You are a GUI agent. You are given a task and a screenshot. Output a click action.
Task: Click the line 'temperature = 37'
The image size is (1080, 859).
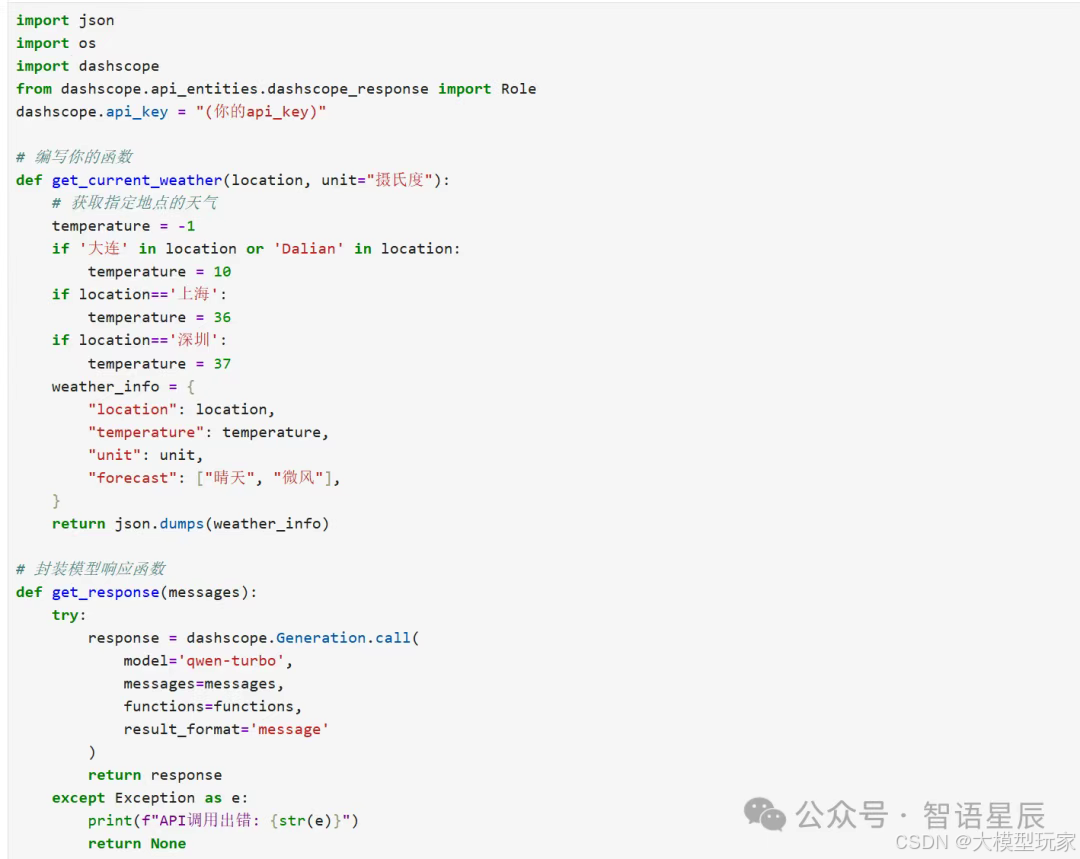[x=159, y=364]
